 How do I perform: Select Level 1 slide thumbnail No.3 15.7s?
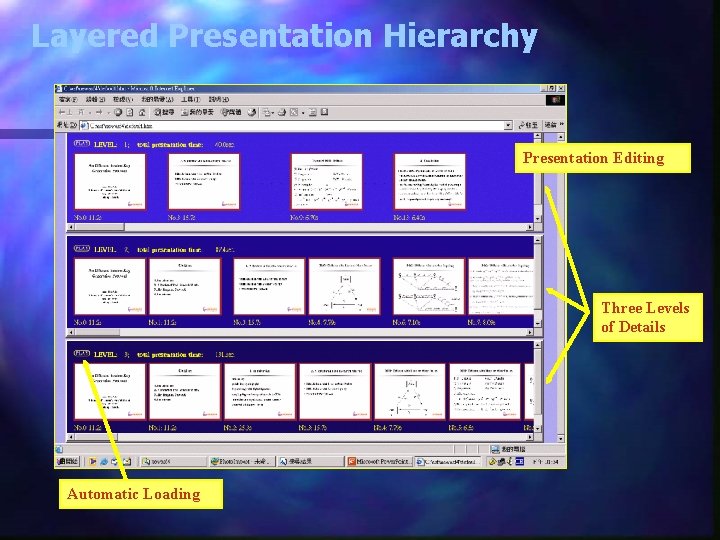click(x=204, y=182)
